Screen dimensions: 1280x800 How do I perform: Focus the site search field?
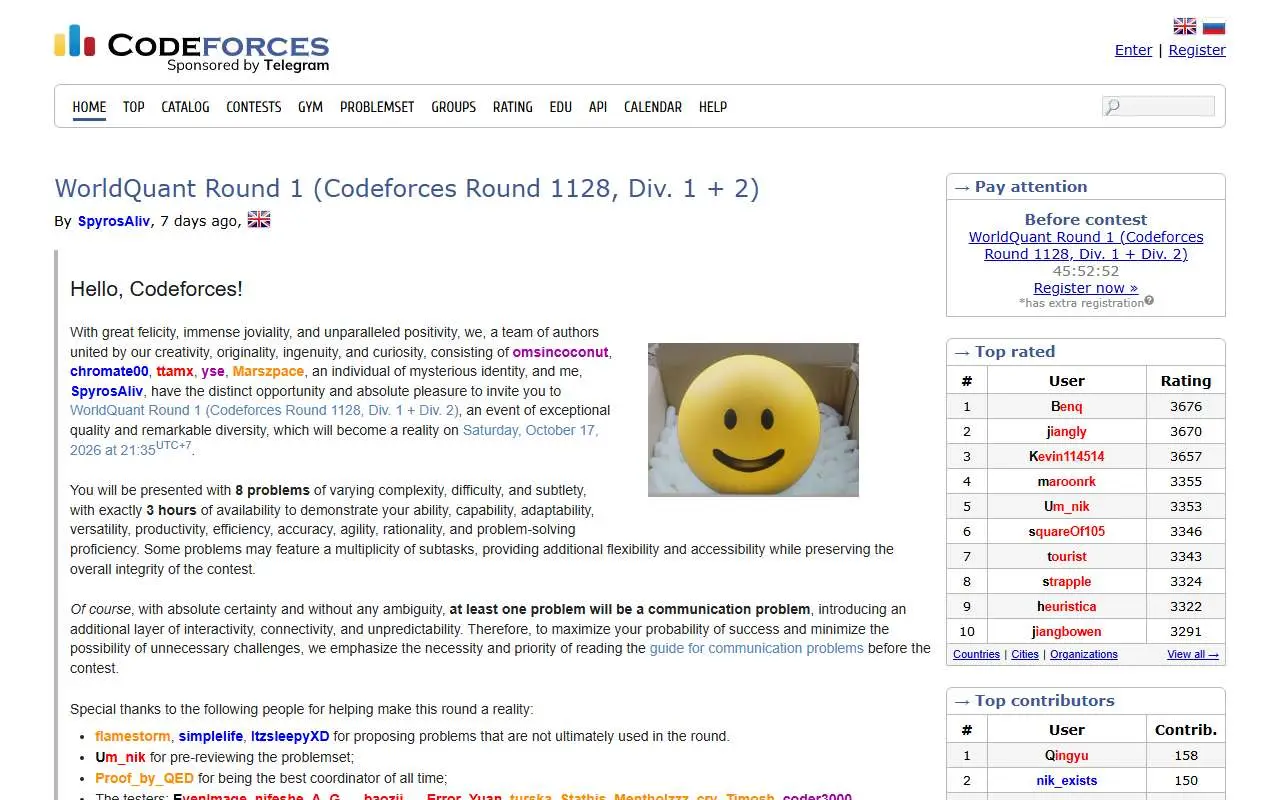click(x=1158, y=106)
